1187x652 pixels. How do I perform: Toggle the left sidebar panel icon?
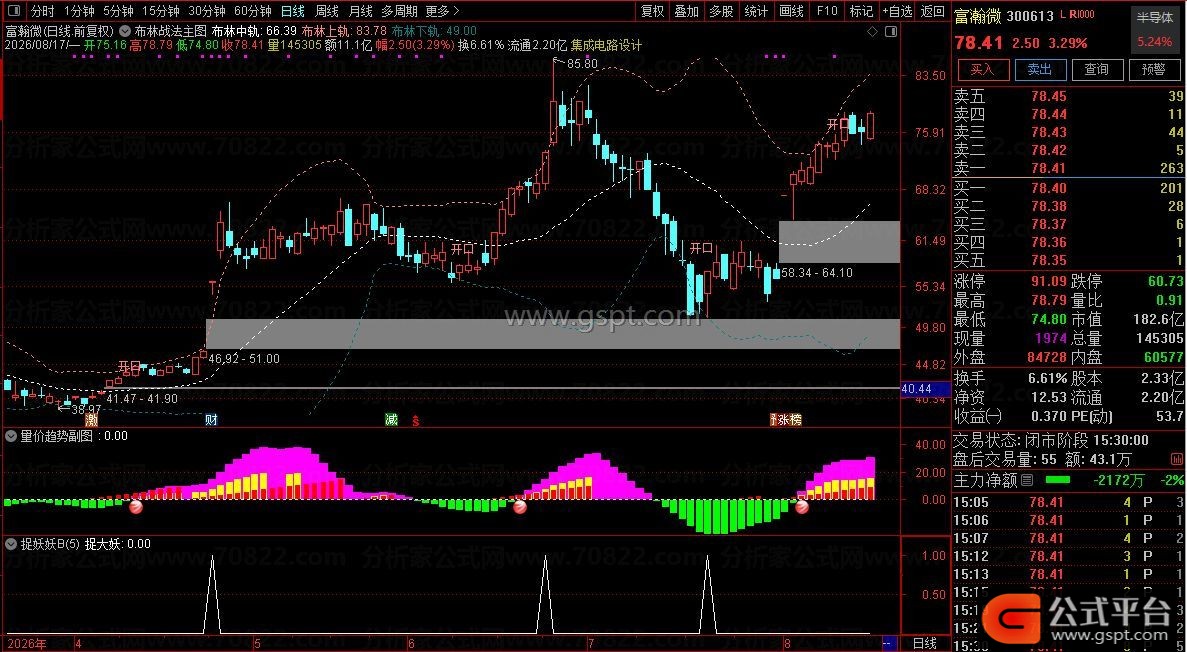[x=14, y=11]
